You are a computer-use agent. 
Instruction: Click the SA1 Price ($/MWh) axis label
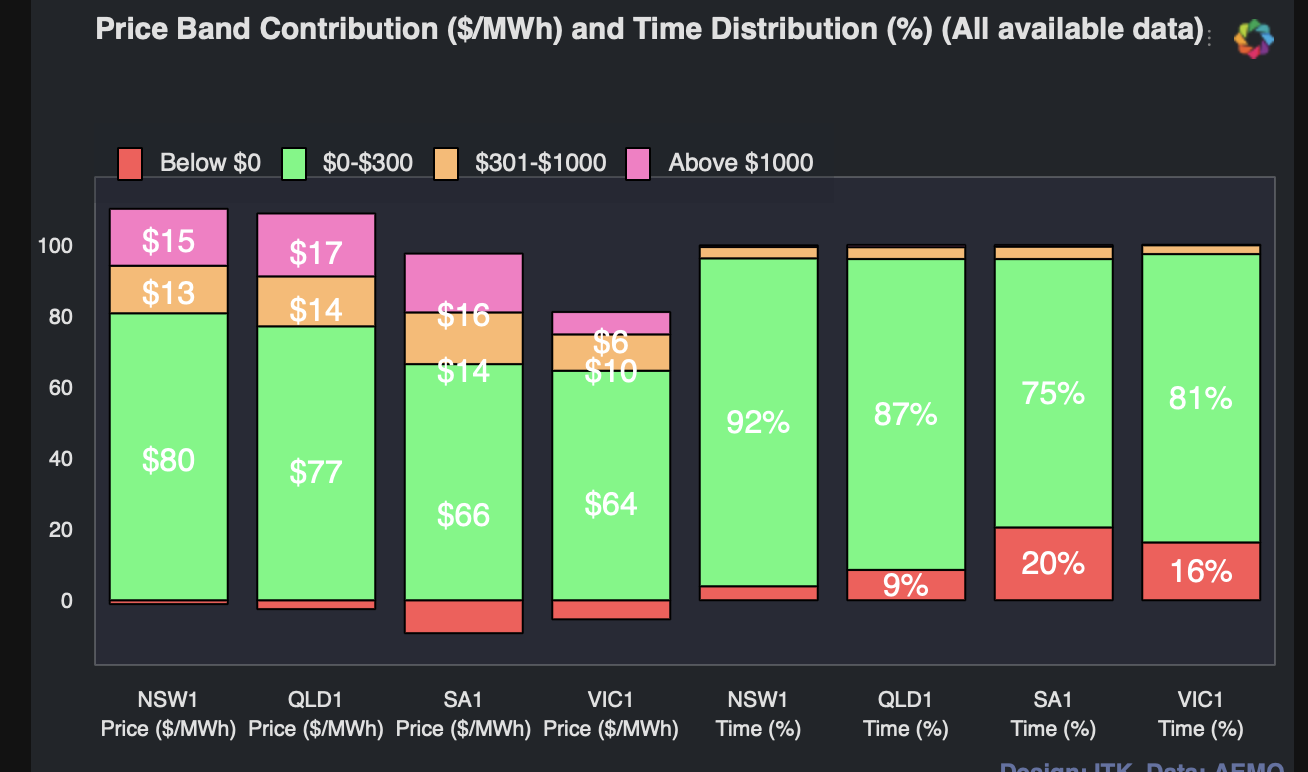click(x=463, y=713)
